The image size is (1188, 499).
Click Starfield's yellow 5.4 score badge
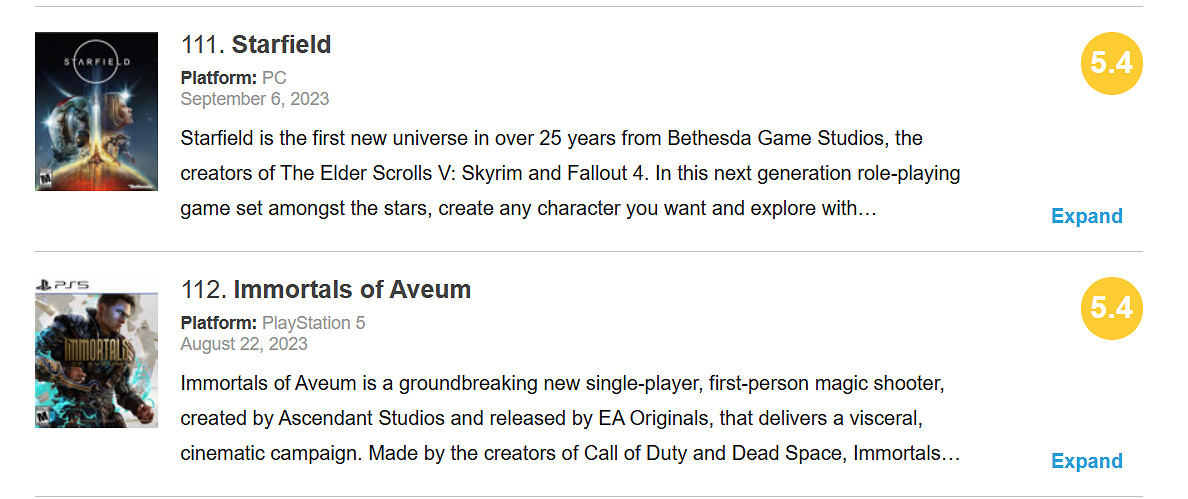1111,63
